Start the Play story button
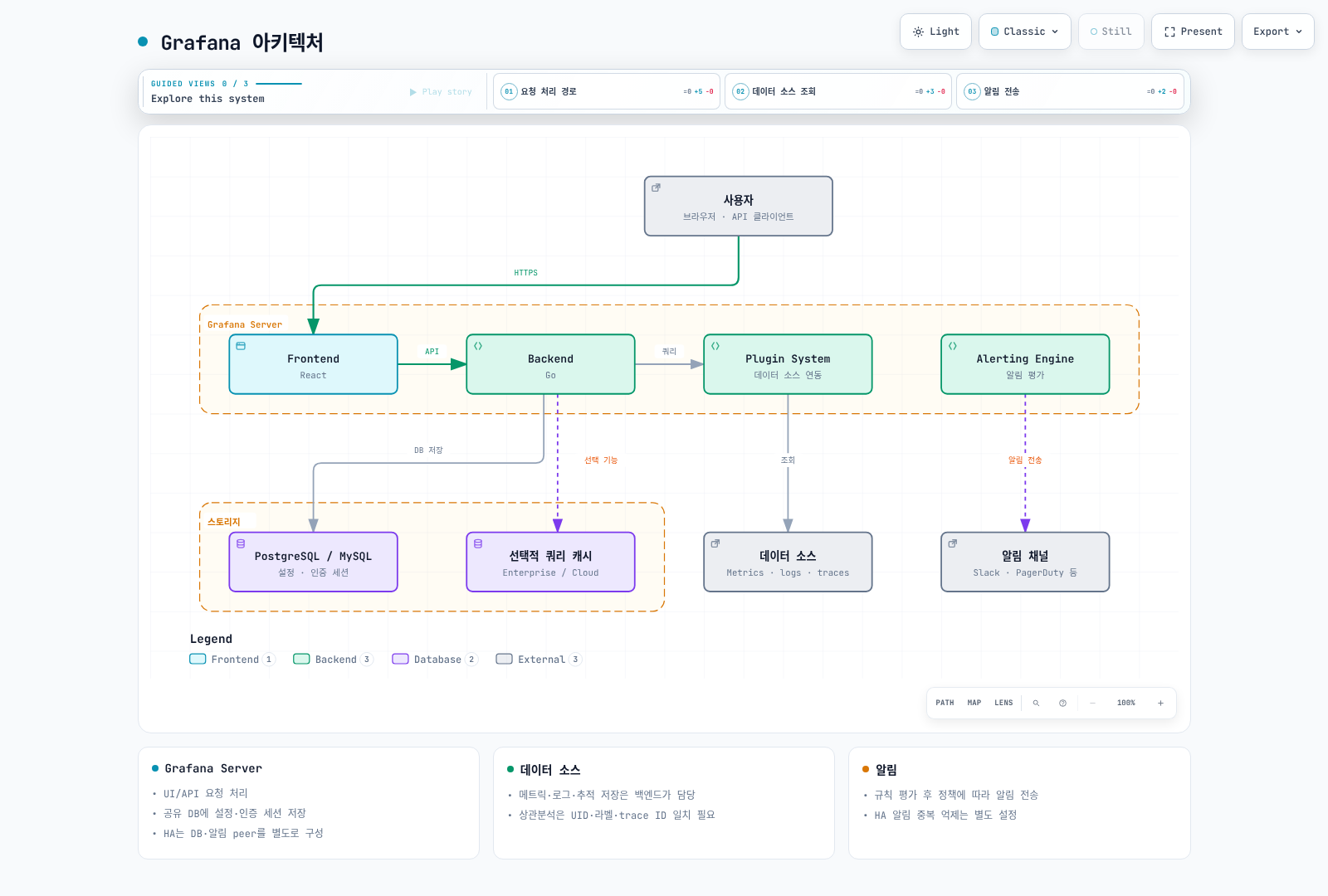The image size is (1328, 896). point(441,92)
